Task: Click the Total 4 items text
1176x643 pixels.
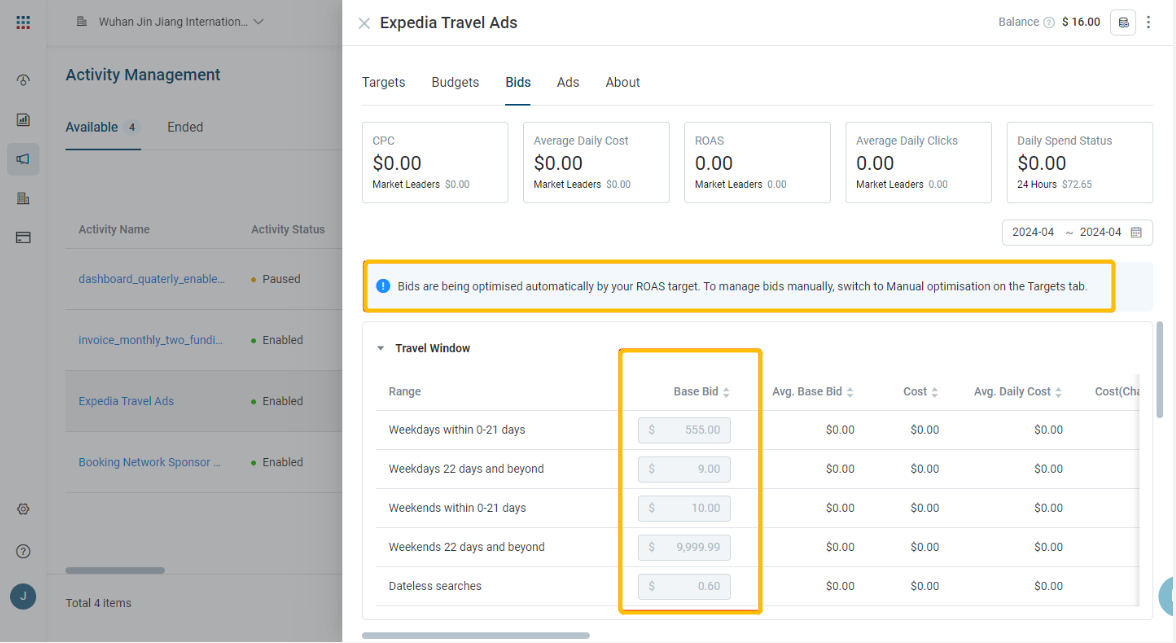Action: (98, 603)
